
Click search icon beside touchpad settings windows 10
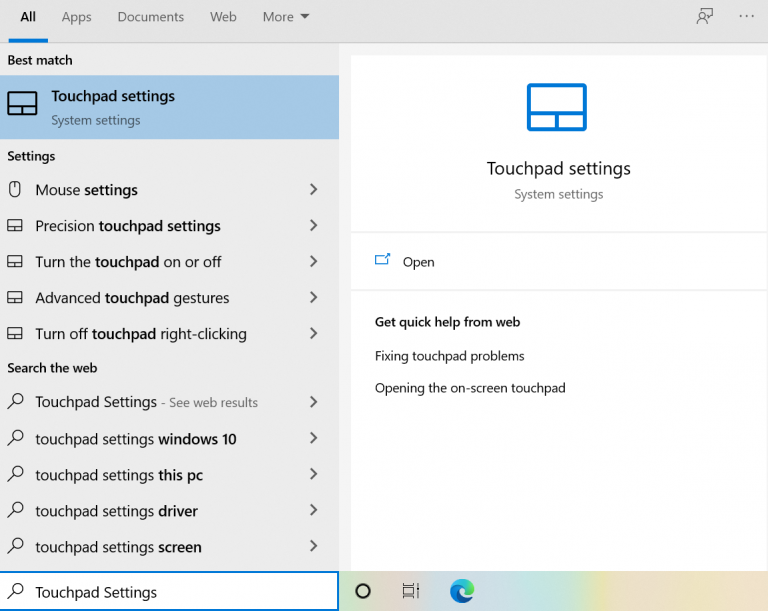coord(16,438)
